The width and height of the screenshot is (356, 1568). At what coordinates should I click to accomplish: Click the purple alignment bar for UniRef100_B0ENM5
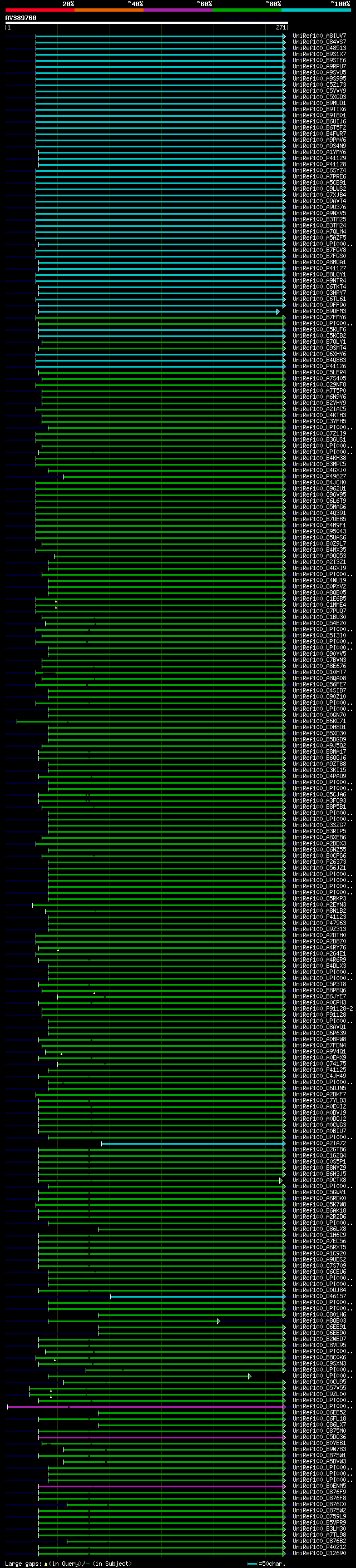161,1486
